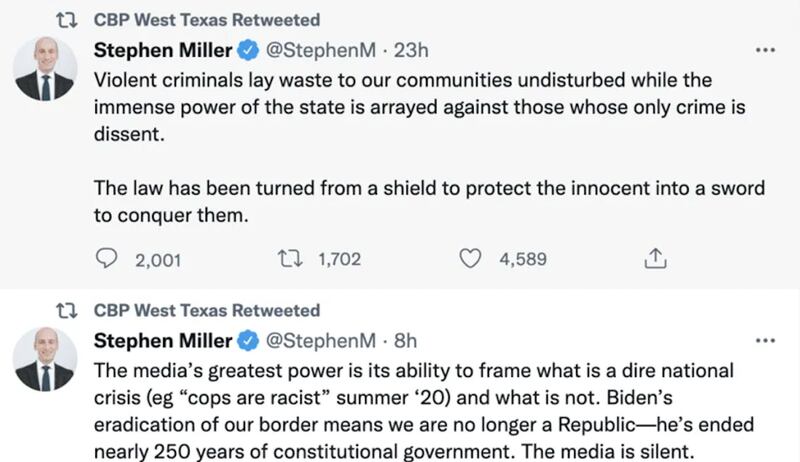Share the first tweet via share icon
The width and height of the screenshot is (800, 462).
click(655, 260)
